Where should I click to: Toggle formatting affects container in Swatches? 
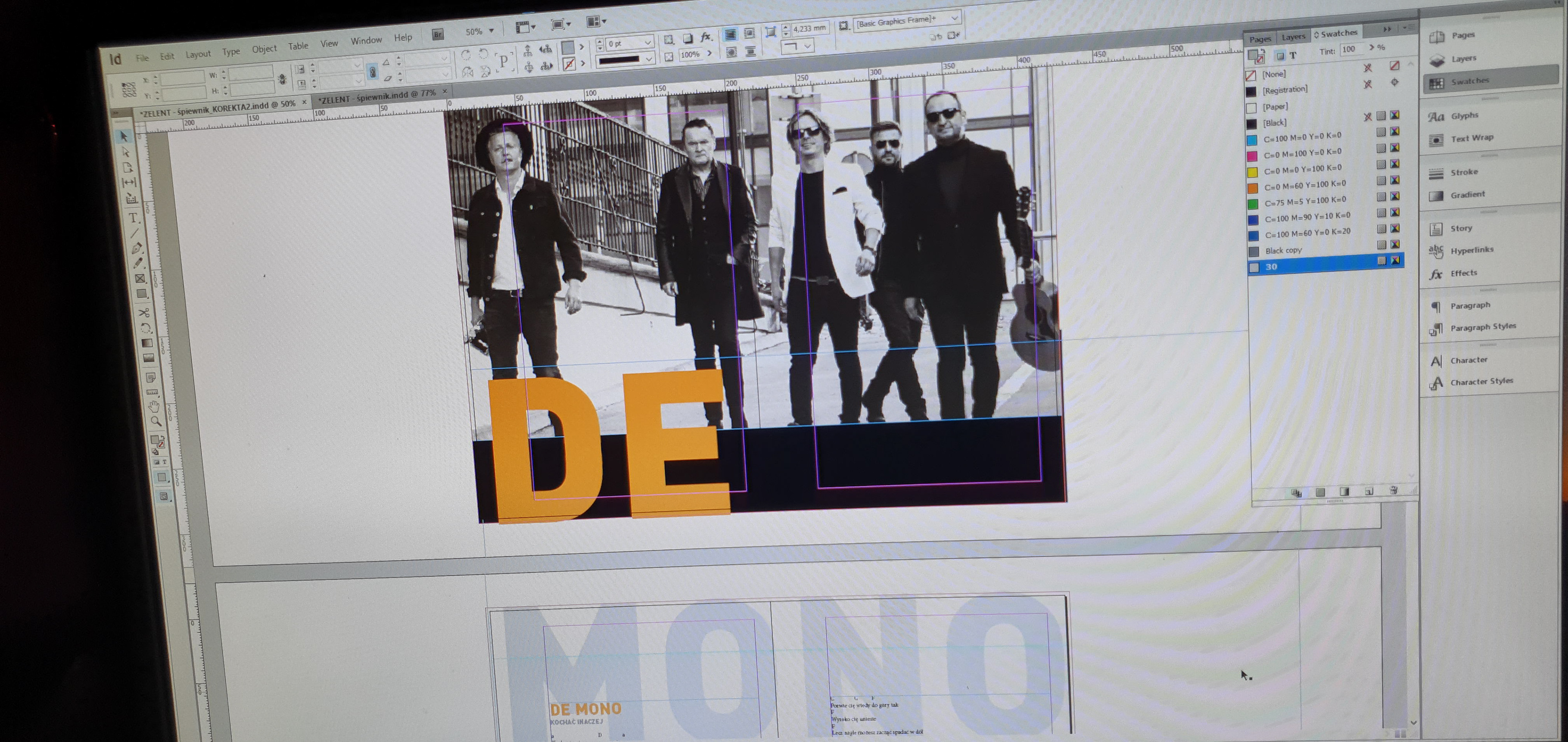[1280, 56]
